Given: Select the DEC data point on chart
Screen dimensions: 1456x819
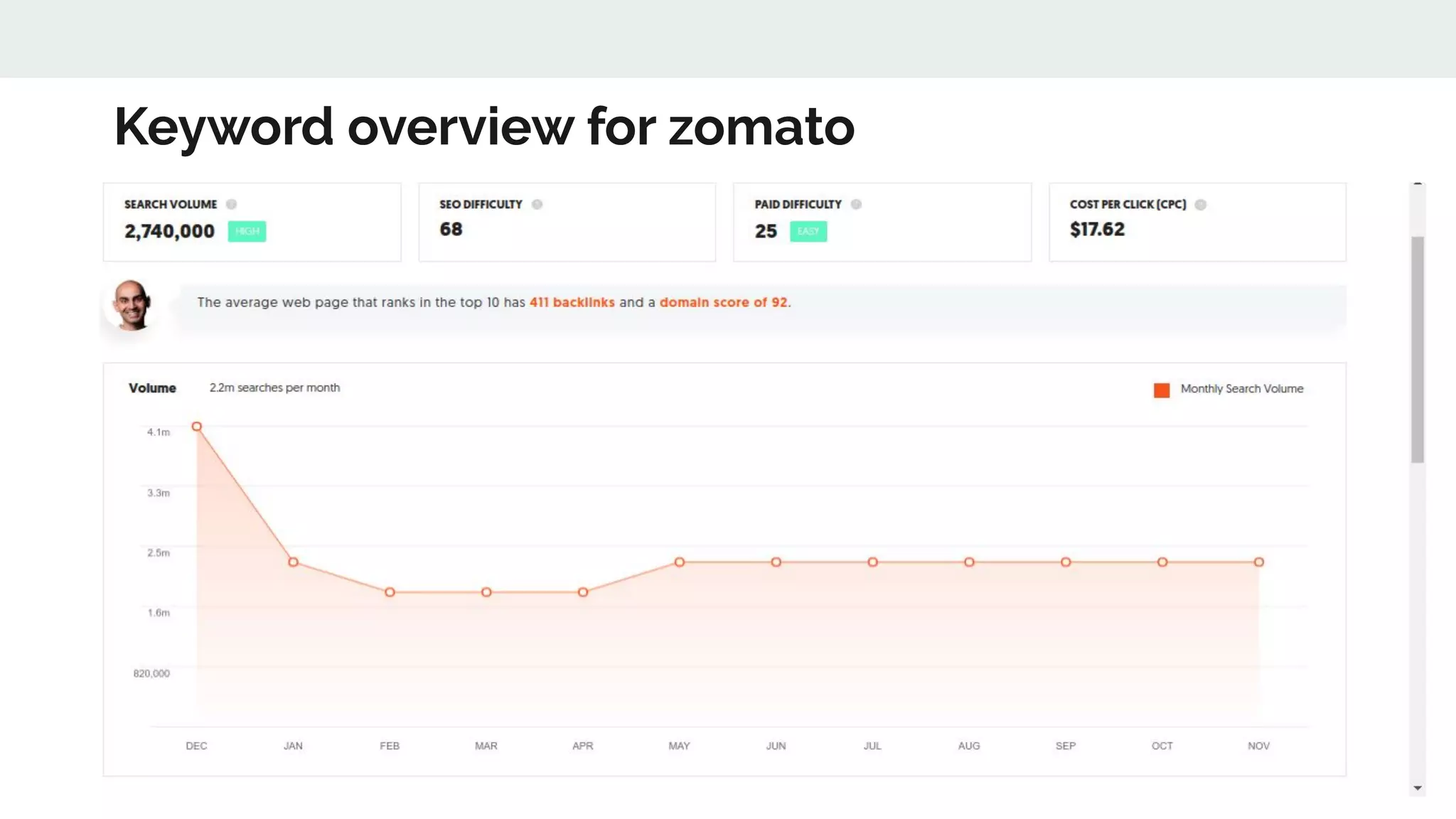Looking at the screenshot, I should (197, 427).
